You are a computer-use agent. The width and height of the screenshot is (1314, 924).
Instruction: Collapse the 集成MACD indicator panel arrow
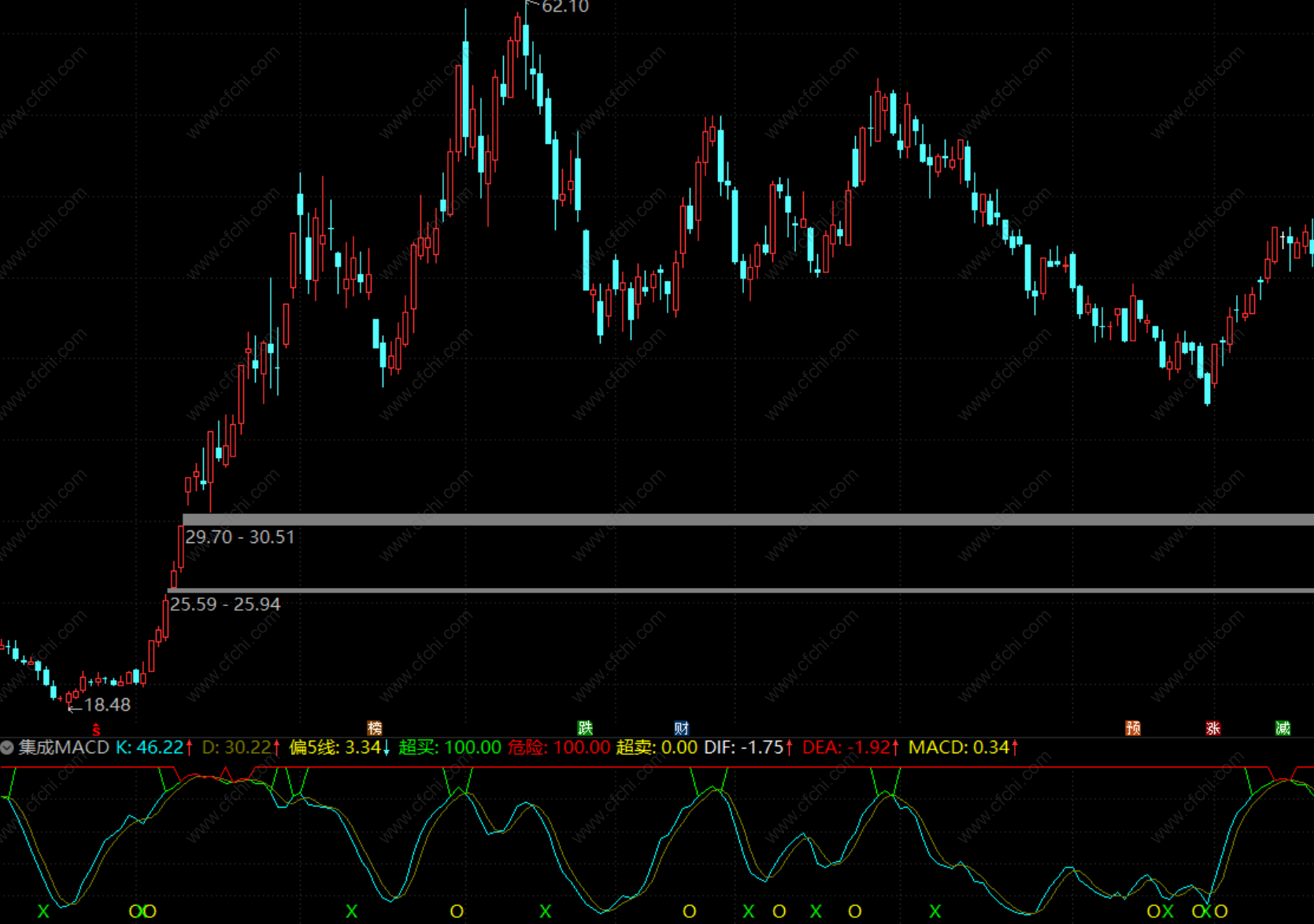[x=7, y=747]
